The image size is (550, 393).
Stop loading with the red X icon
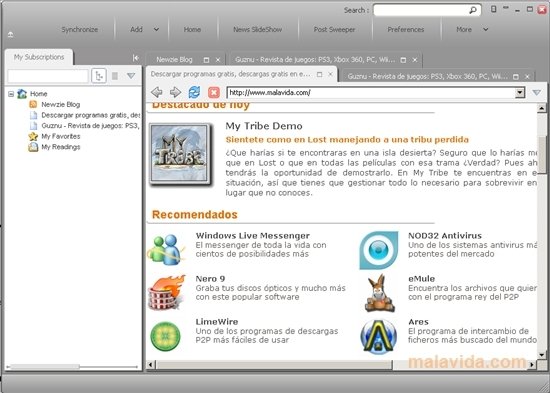click(214, 93)
